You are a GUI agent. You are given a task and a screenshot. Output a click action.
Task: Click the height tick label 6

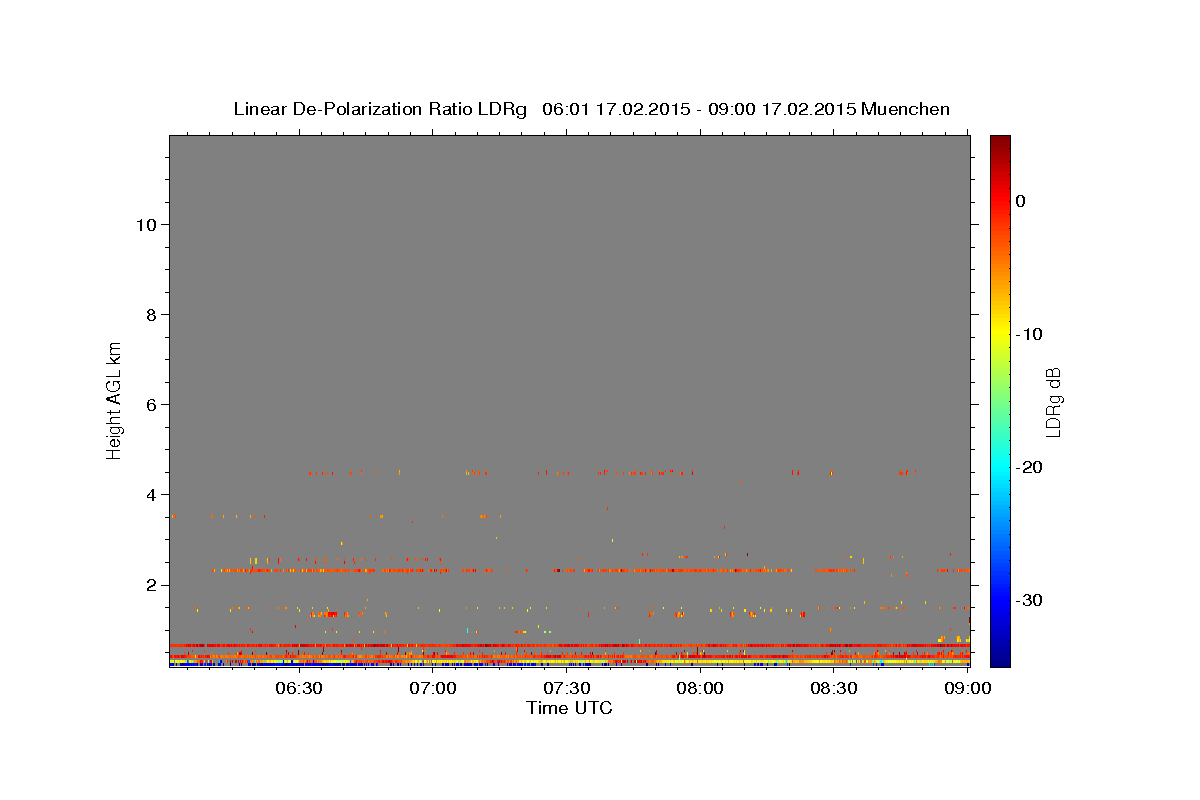pos(149,405)
